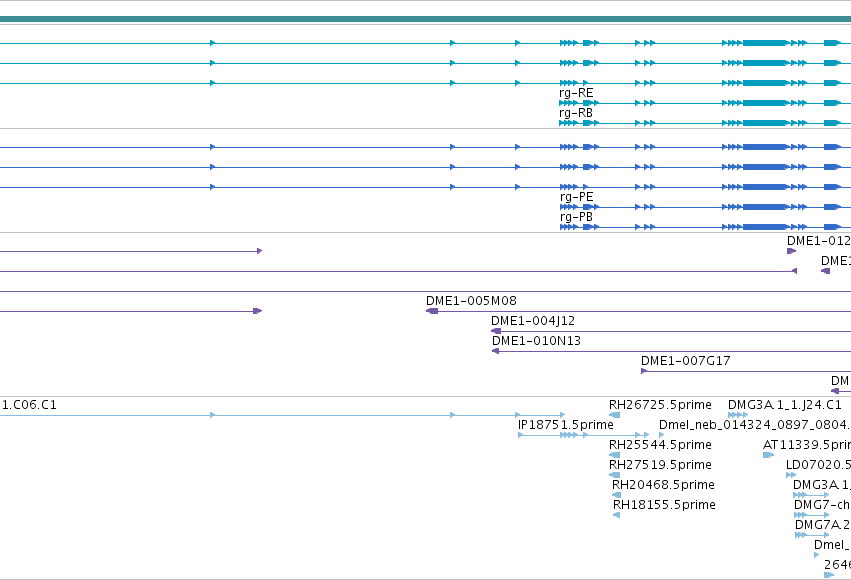Click the teal overview bar at top

pos(426,19)
